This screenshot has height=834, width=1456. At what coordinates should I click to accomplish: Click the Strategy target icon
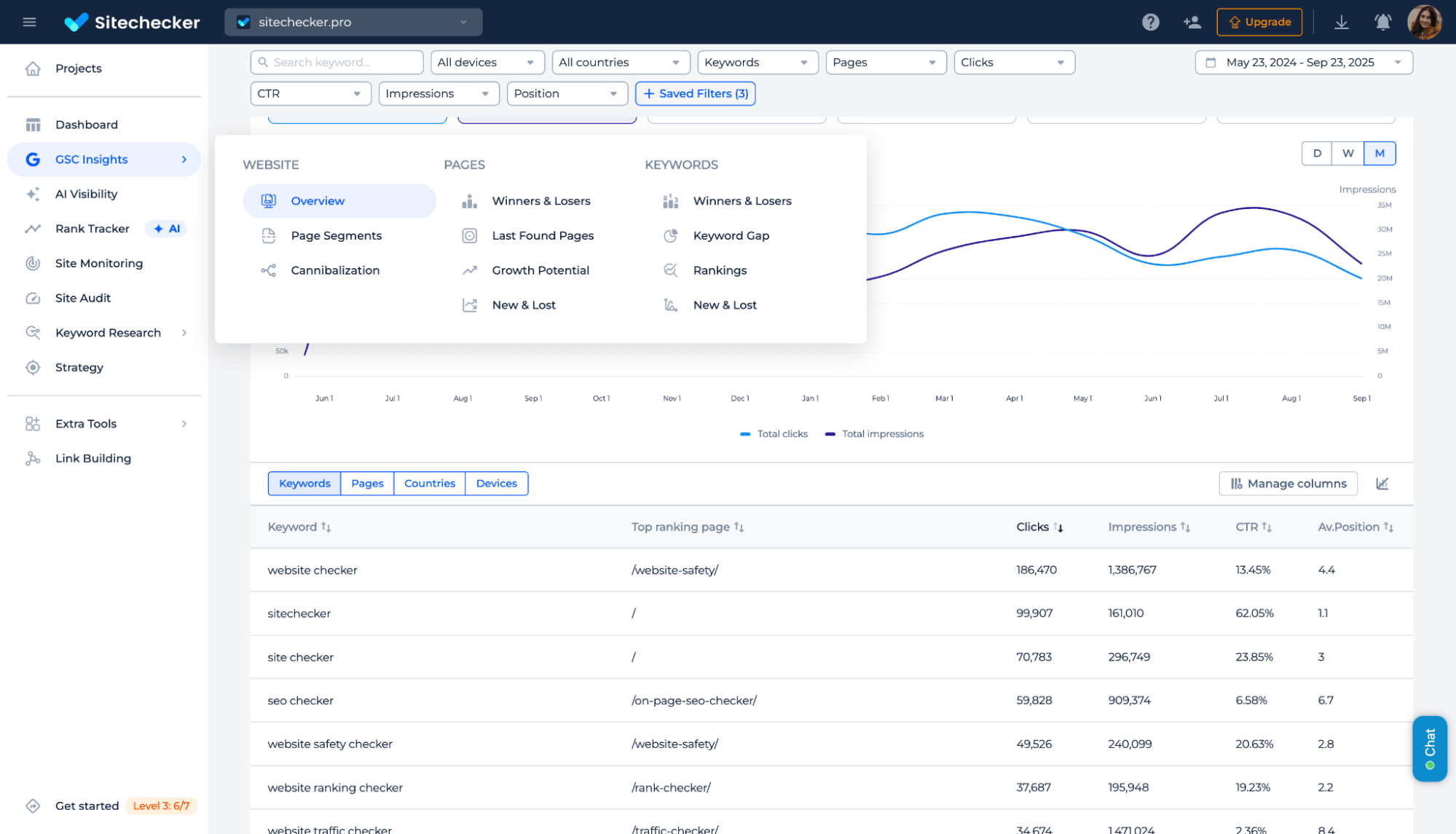(x=33, y=368)
